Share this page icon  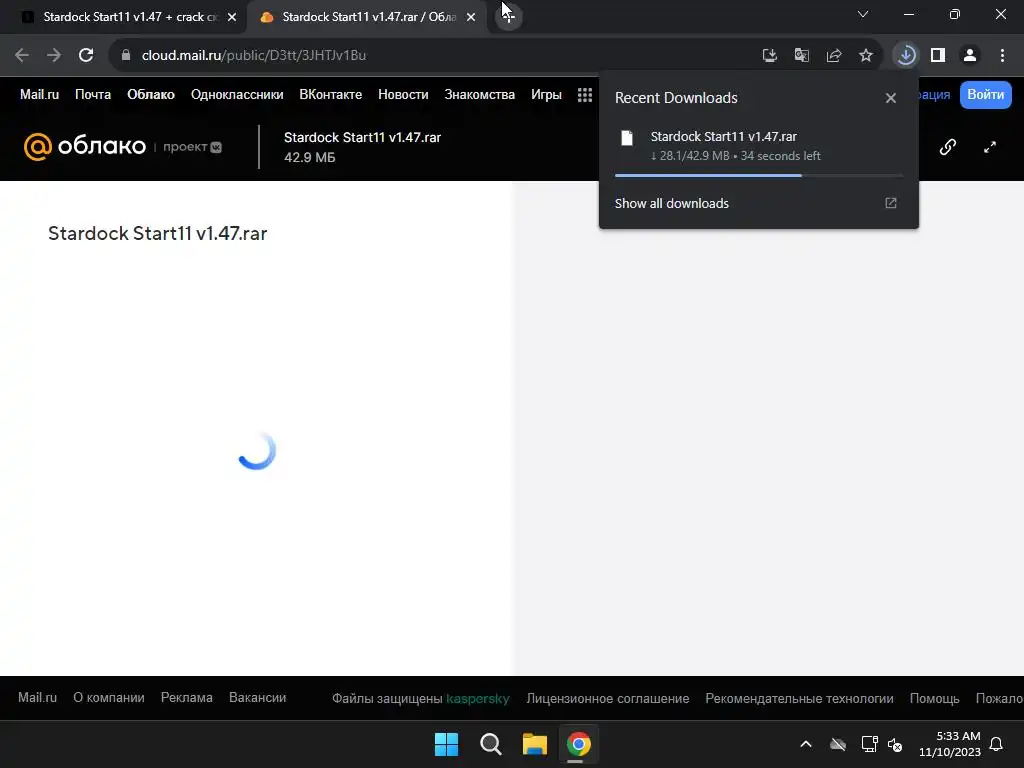tap(833, 56)
